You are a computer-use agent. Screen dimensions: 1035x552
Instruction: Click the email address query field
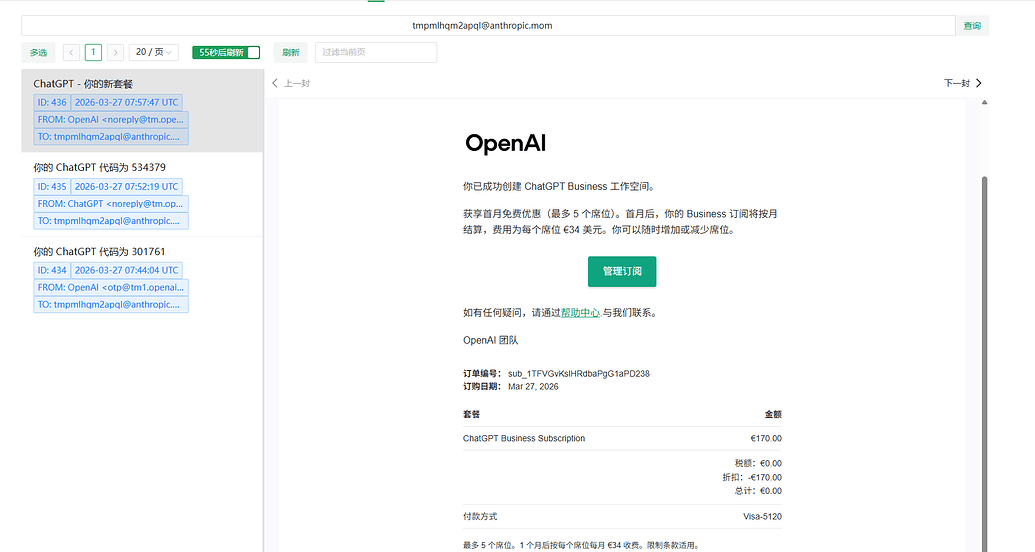(488, 26)
